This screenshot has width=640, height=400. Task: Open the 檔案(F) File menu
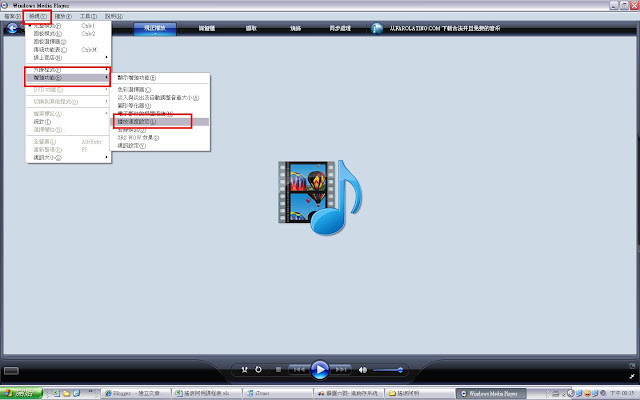tap(12, 16)
